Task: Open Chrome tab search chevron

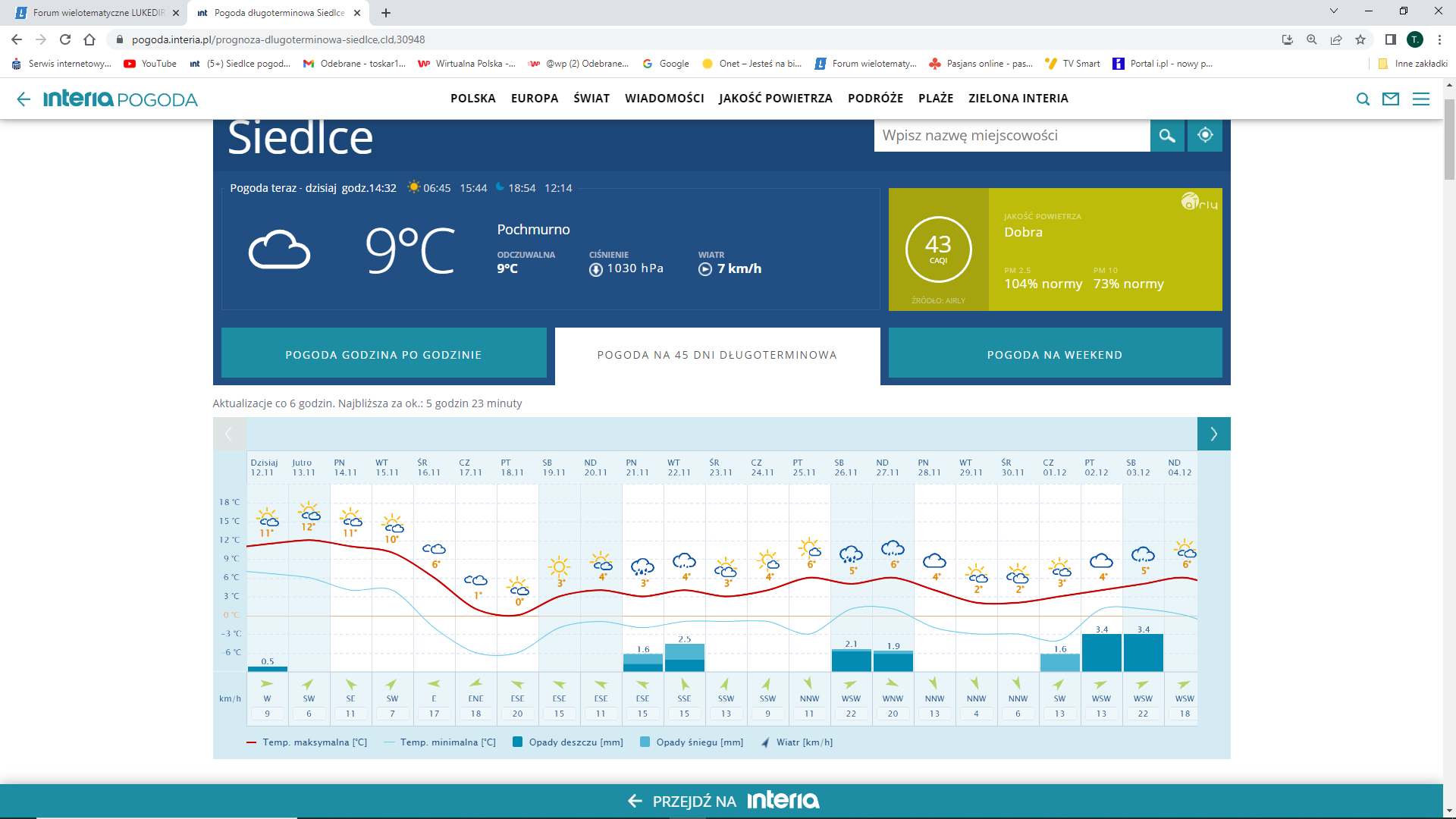Action: 1334,11
